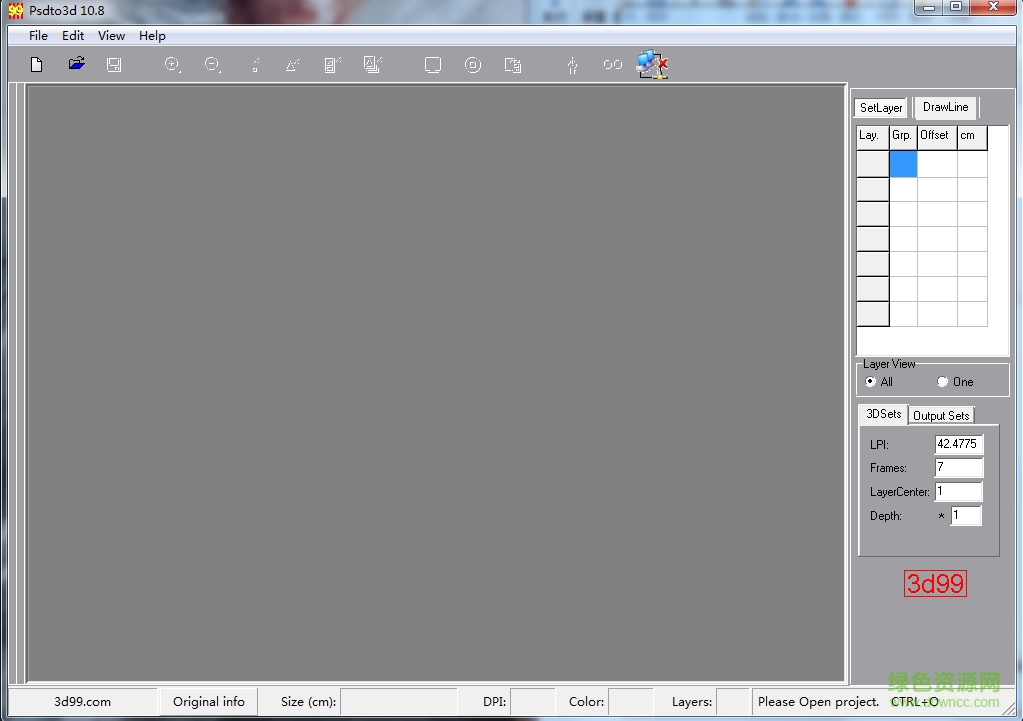
Task: Click the Layers status field
Action: coord(733,702)
